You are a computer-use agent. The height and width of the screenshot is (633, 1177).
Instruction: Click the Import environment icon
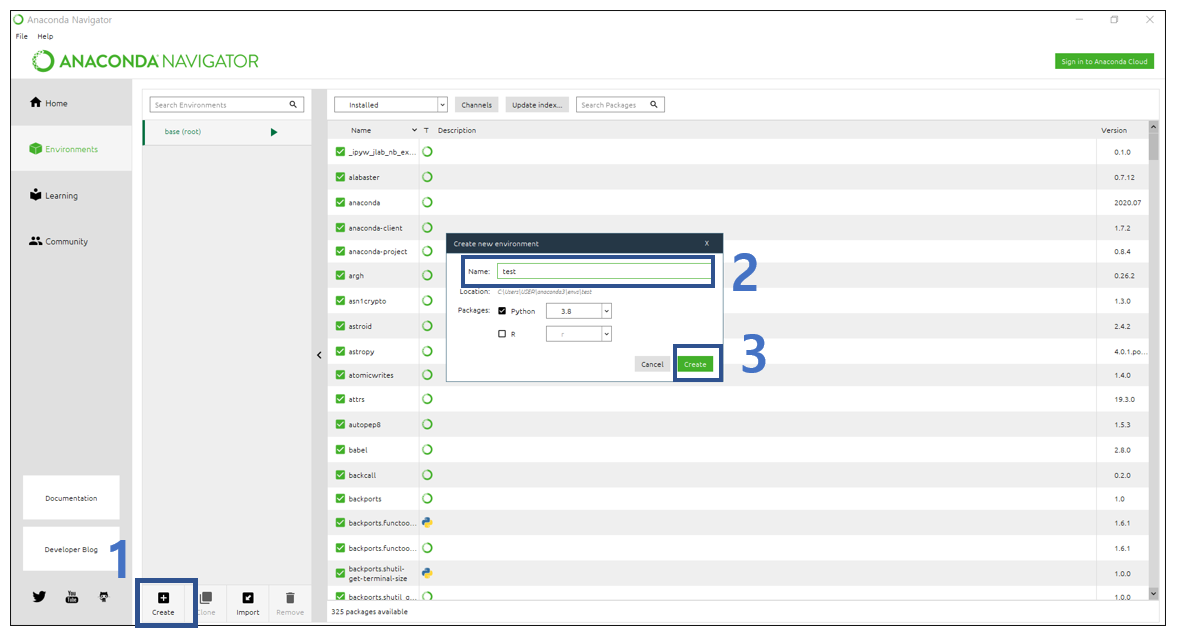click(x=248, y=598)
